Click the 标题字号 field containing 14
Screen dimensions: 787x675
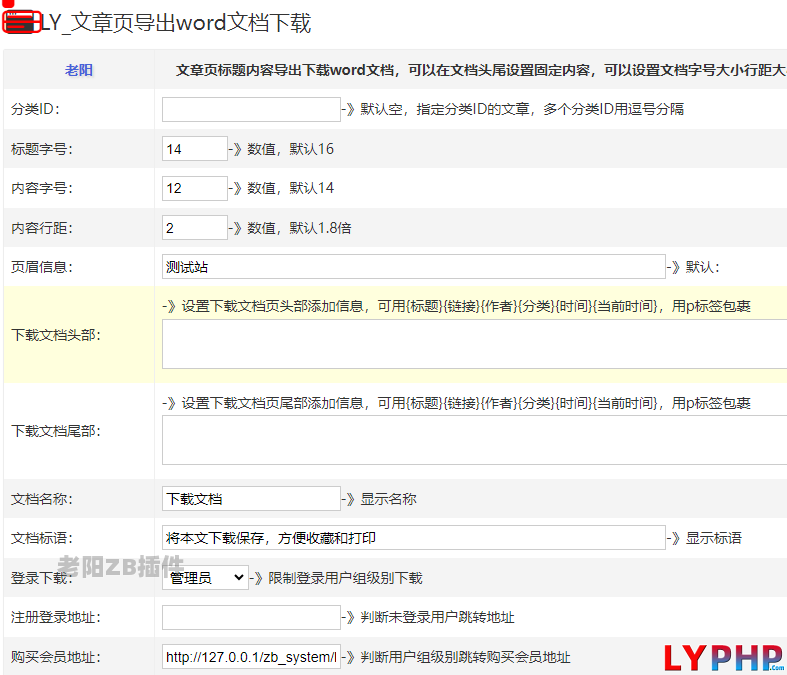(x=194, y=149)
